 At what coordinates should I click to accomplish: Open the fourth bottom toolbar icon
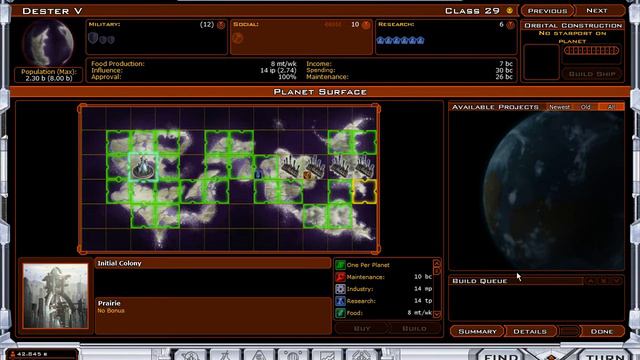pos(293,355)
